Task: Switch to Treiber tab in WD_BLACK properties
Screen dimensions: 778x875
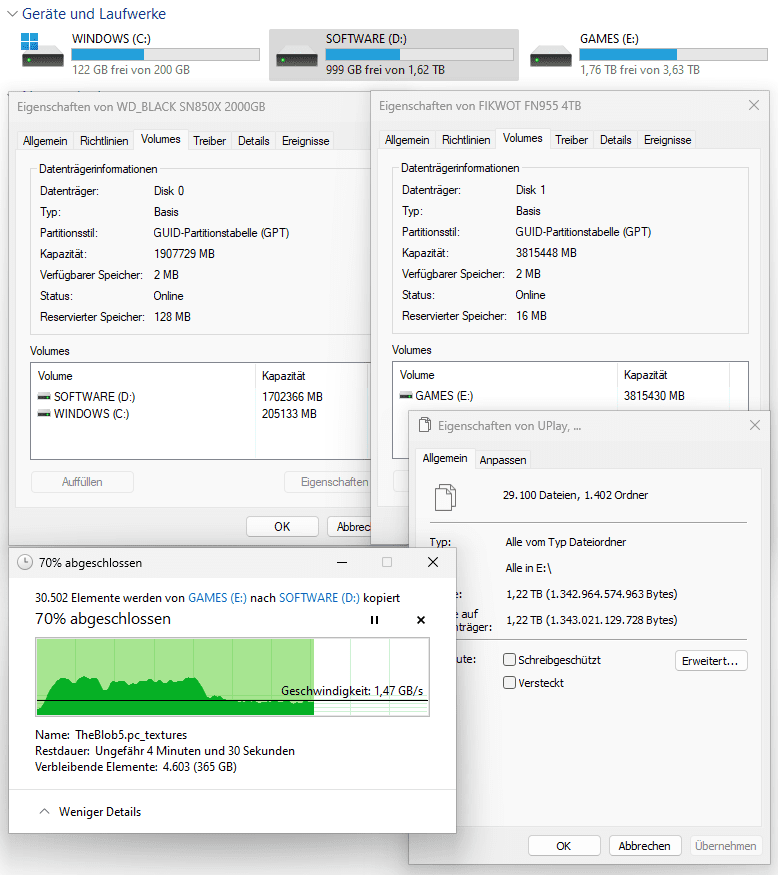Action: pos(209,141)
